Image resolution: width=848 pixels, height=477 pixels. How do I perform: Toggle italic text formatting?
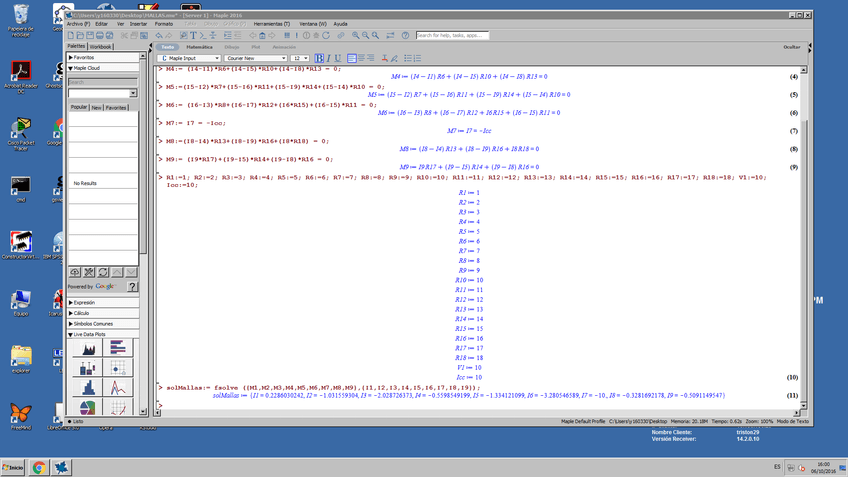pyautogui.click(x=328, y=59)
